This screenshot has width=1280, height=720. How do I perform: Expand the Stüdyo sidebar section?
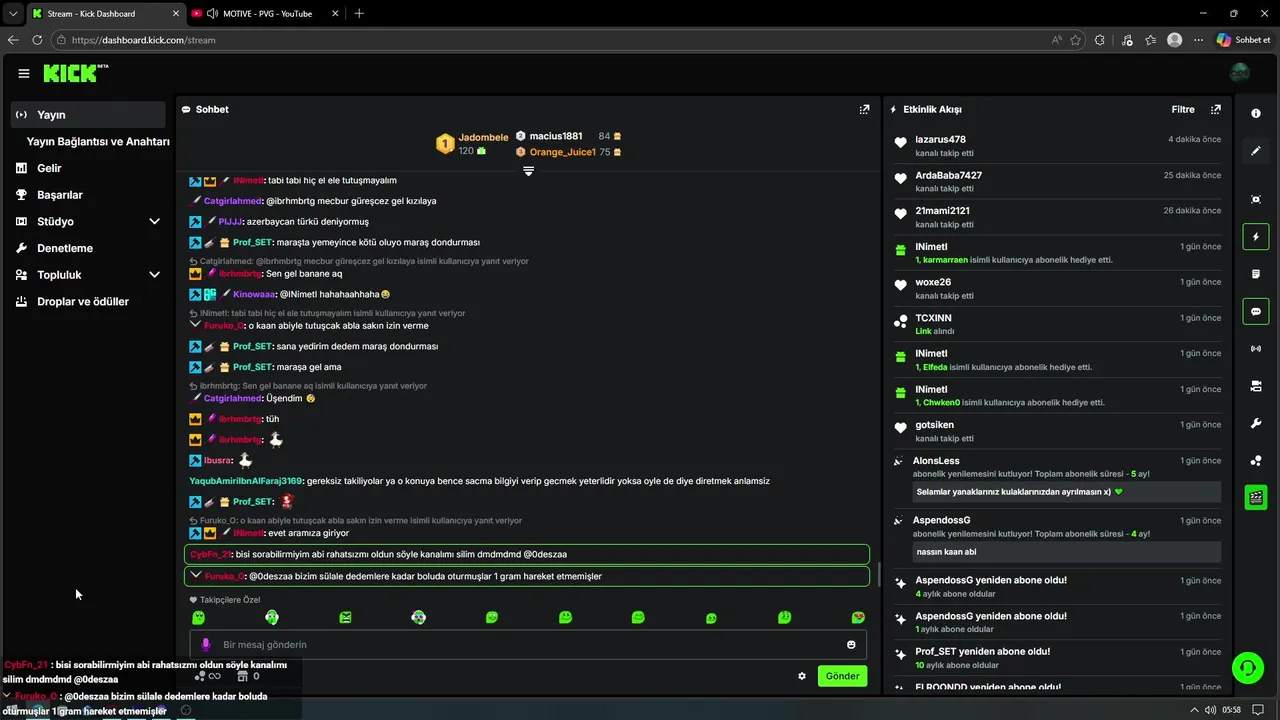coord(154,221)
